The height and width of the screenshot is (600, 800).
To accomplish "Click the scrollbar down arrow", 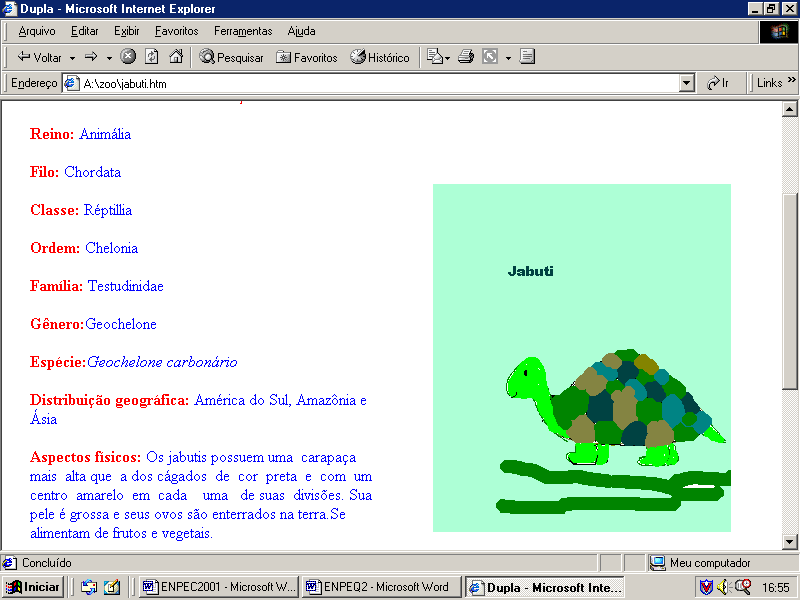I will click(x=789, y=542).
